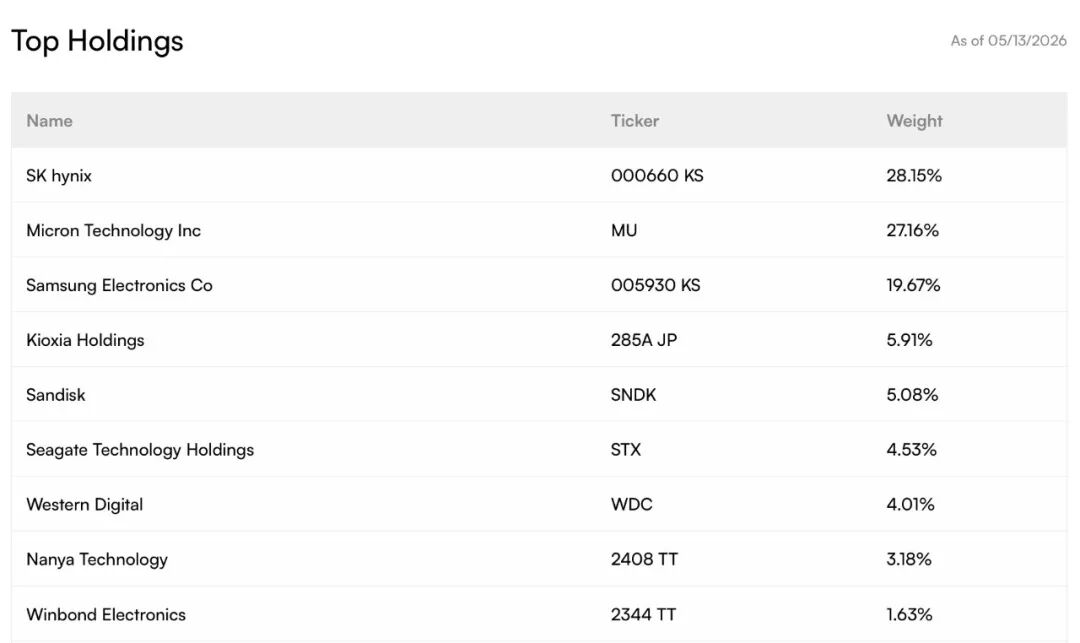Select the 5.91% weight value

(x=909, y=340)
